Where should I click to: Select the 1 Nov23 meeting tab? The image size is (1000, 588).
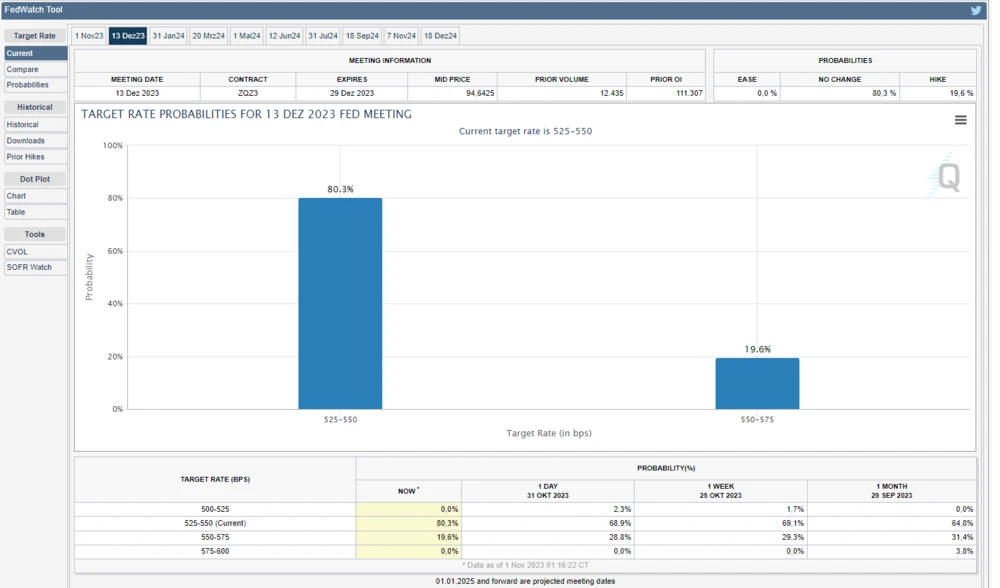pyautogui.click(x=89, y=36)
